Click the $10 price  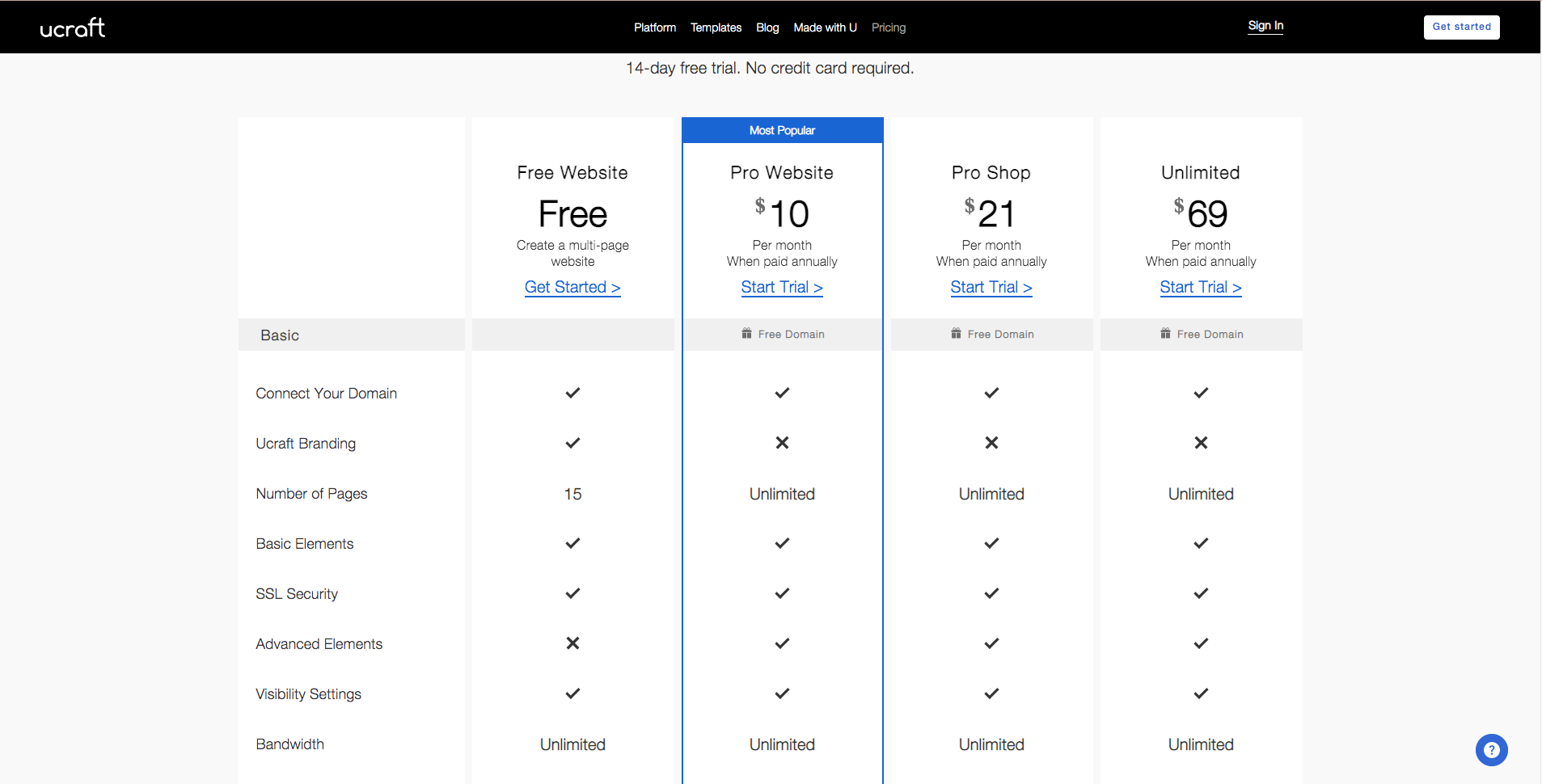pos(782,213)
